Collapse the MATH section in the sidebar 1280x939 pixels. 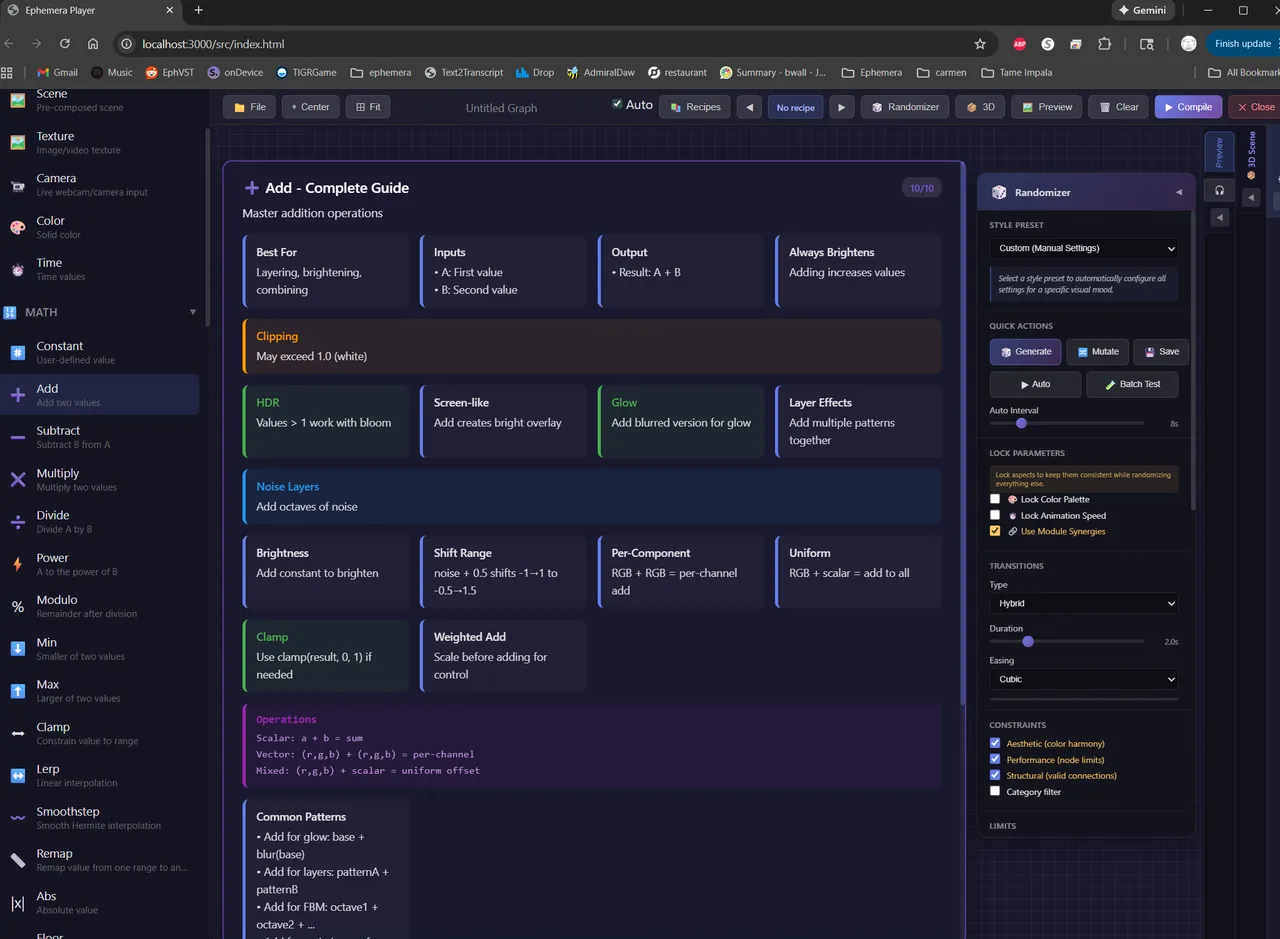tap(192, 312)
